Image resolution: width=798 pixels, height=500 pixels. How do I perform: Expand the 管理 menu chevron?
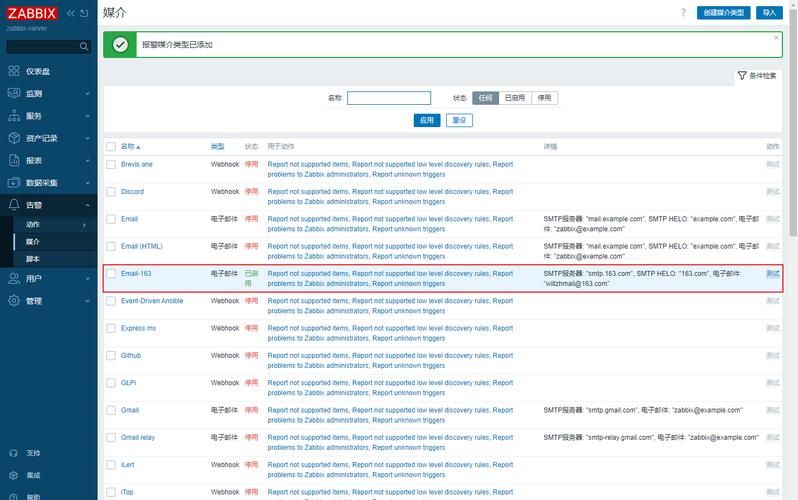tap(87, 301)
